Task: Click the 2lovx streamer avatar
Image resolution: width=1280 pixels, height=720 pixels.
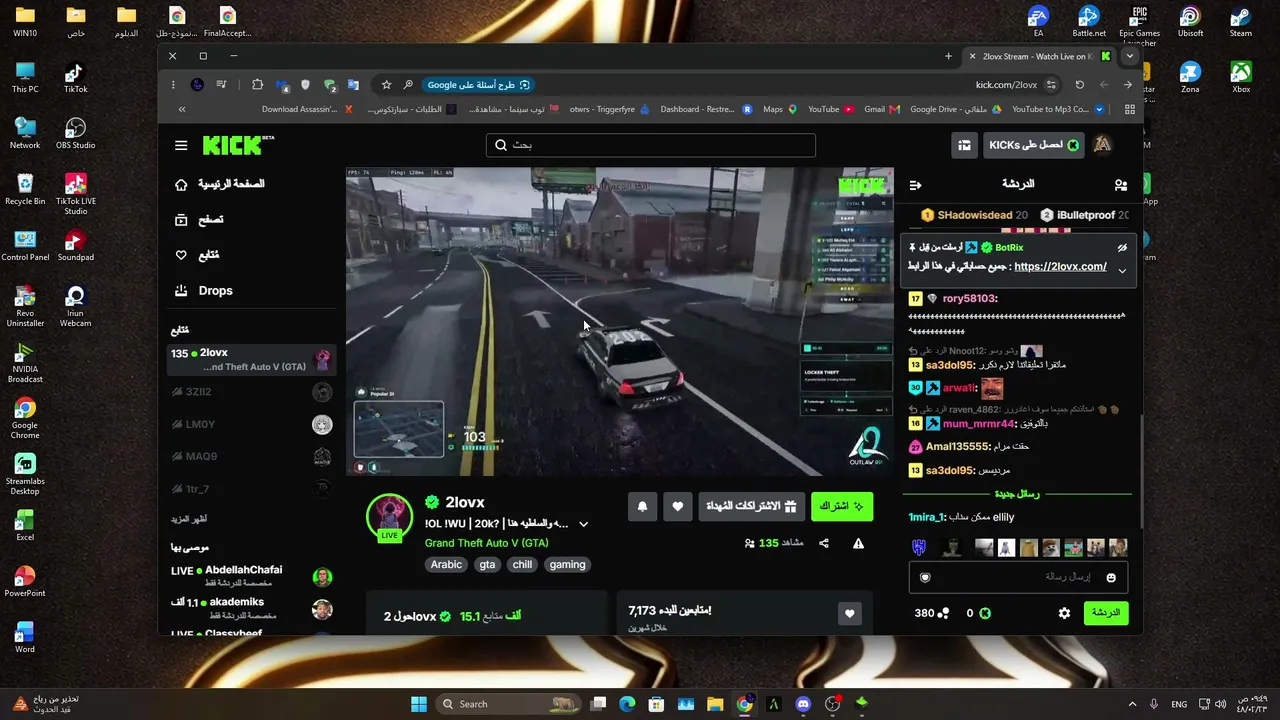Action: click(389, 517)
